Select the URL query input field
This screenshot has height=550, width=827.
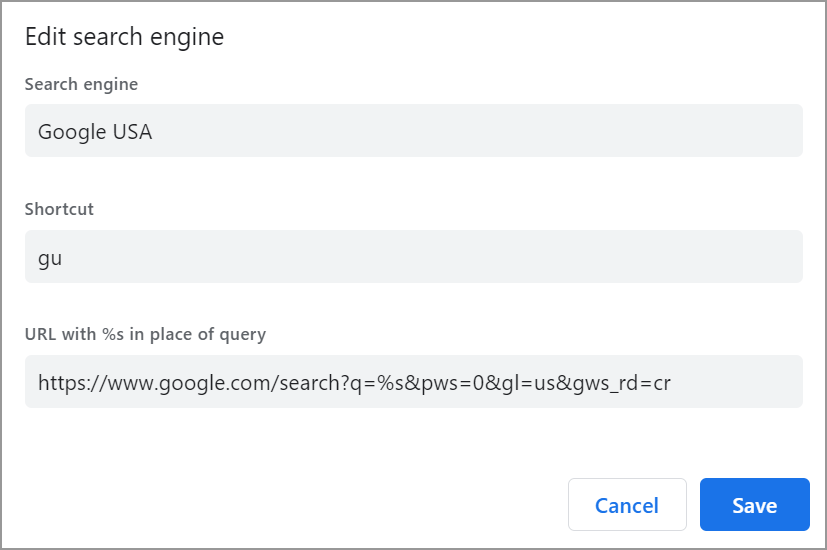414,382
